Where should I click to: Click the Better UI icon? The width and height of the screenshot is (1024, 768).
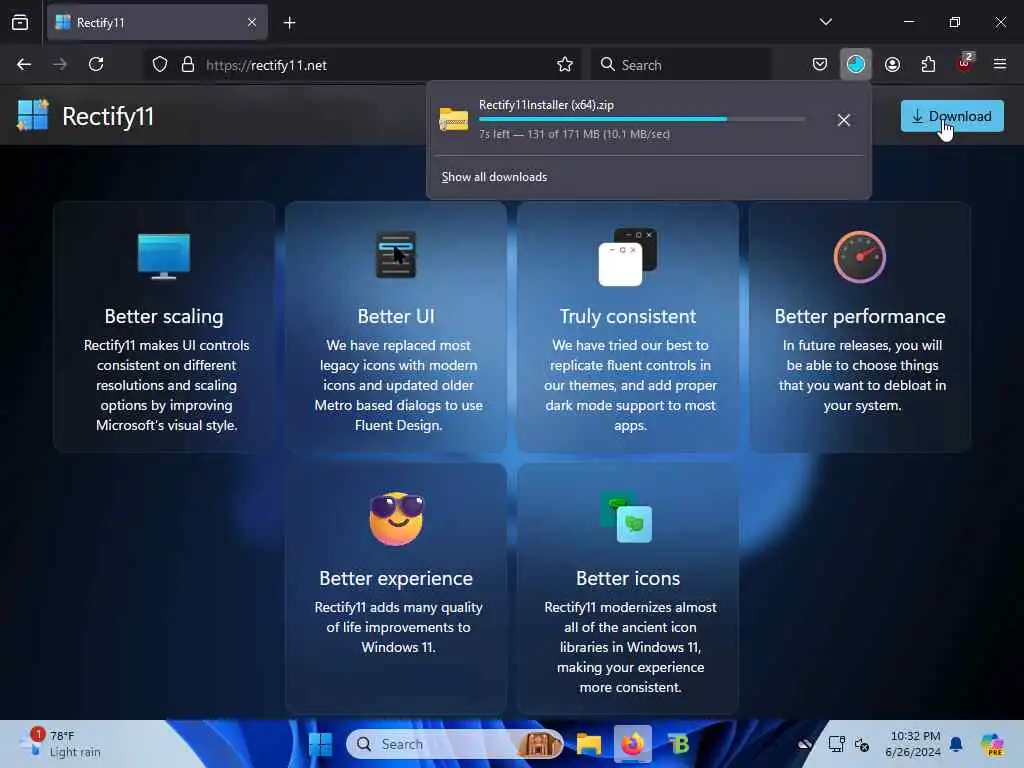[396, 255]
